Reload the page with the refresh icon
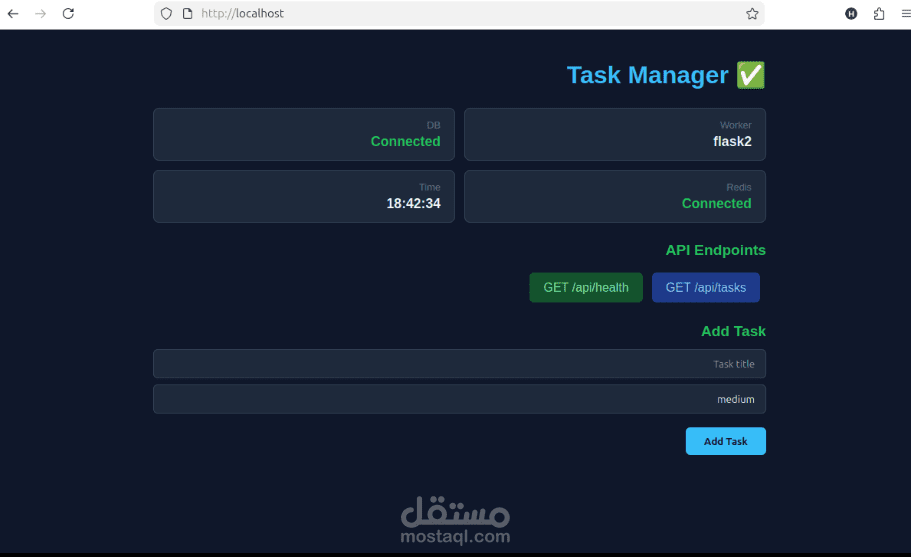 pos(68,13)
